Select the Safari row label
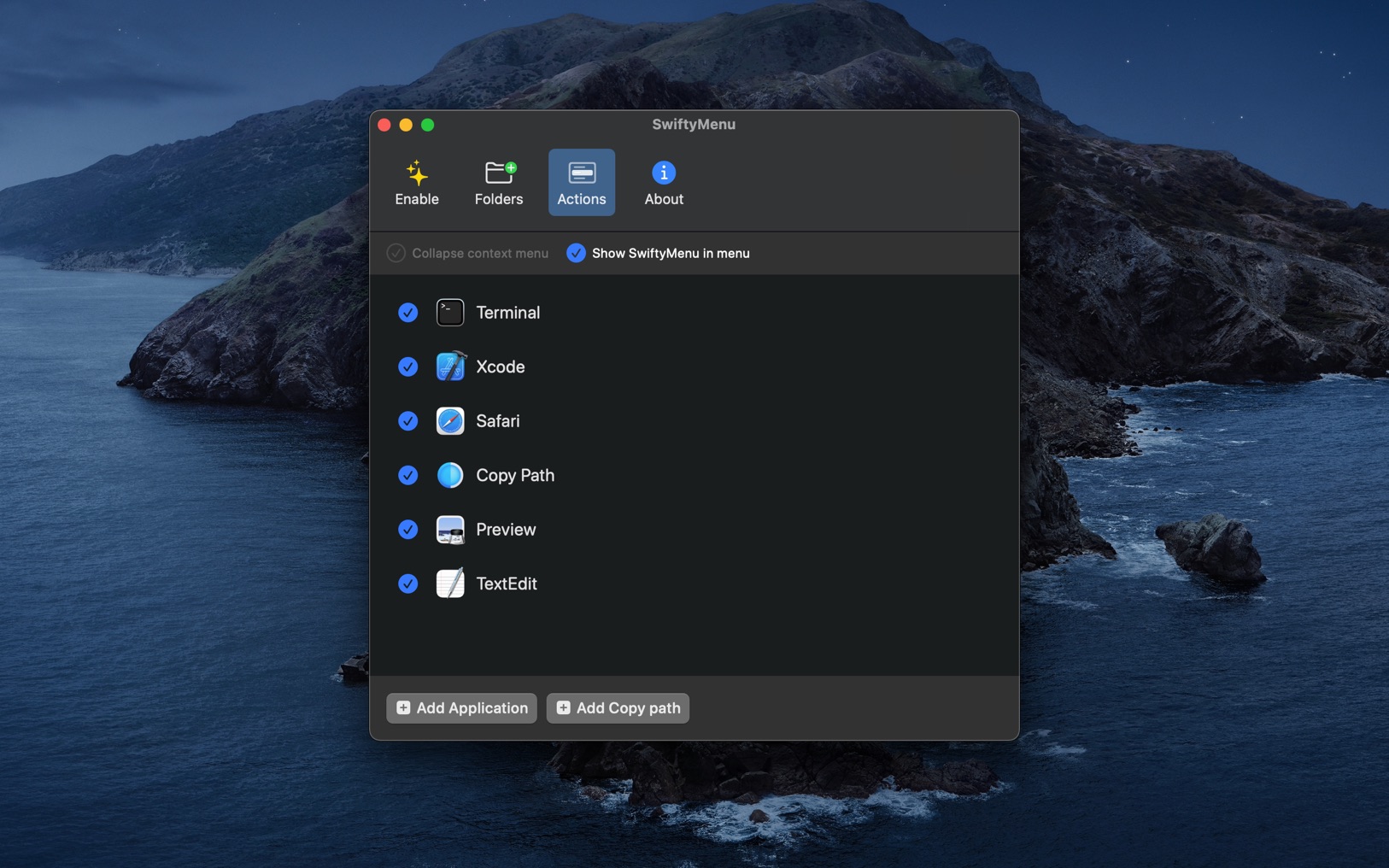 pos(497,421)
